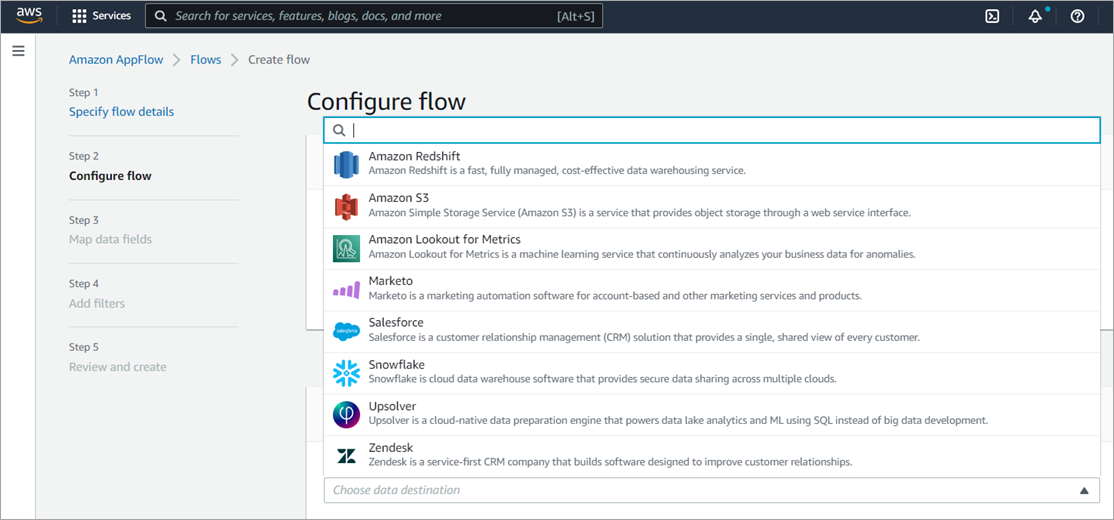Click the Salesforce cloud icon
This screenshot has height=520, width=1114.
pyautogui.click(x=346, y=332)
